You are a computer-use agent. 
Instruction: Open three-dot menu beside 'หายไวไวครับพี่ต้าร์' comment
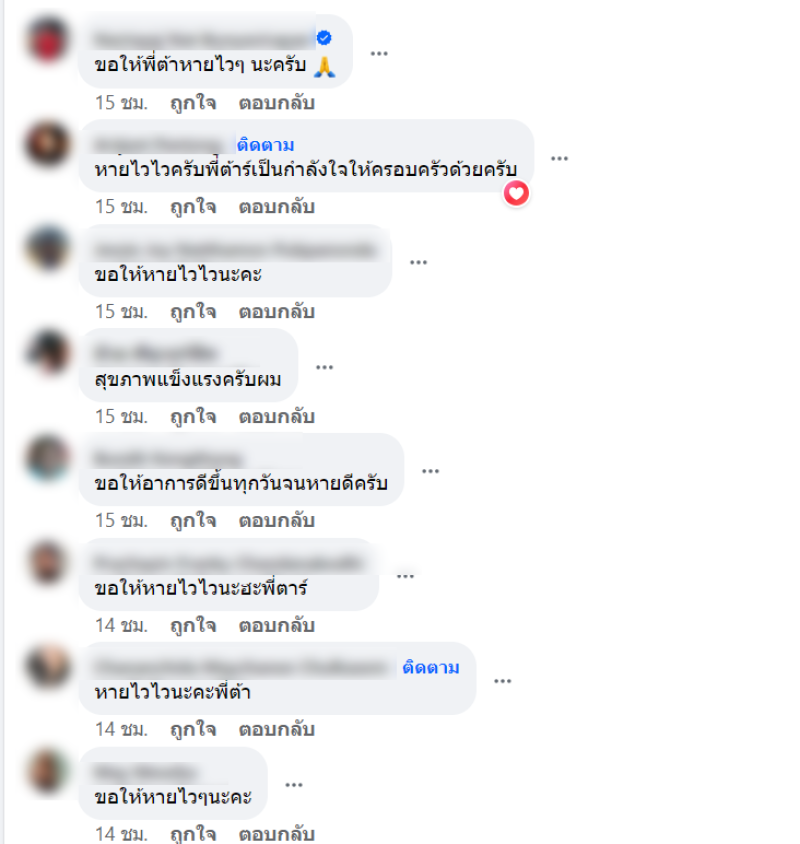click(559, 158)
